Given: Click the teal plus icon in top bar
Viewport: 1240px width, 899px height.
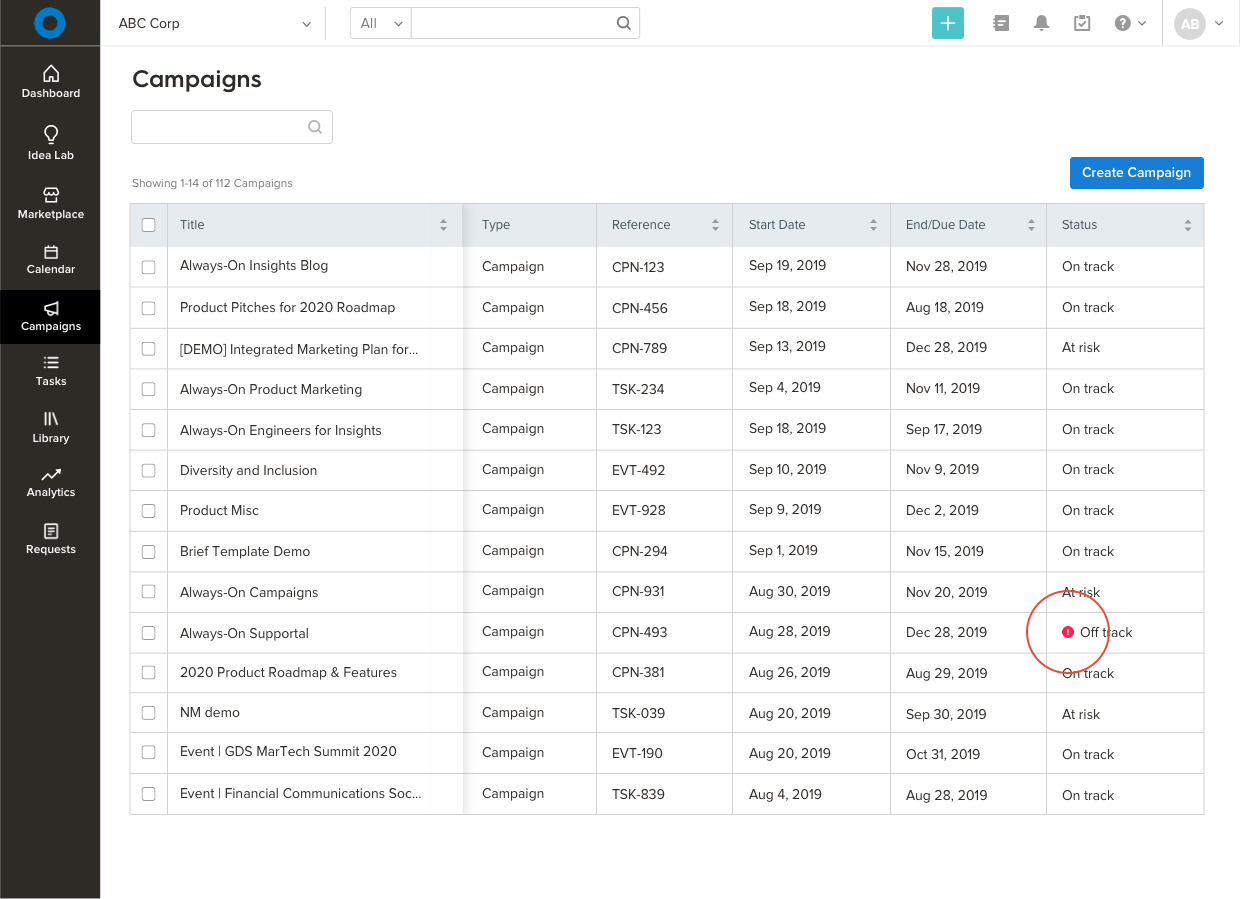Looking at the screenshot, I should (x=947, y=23).
